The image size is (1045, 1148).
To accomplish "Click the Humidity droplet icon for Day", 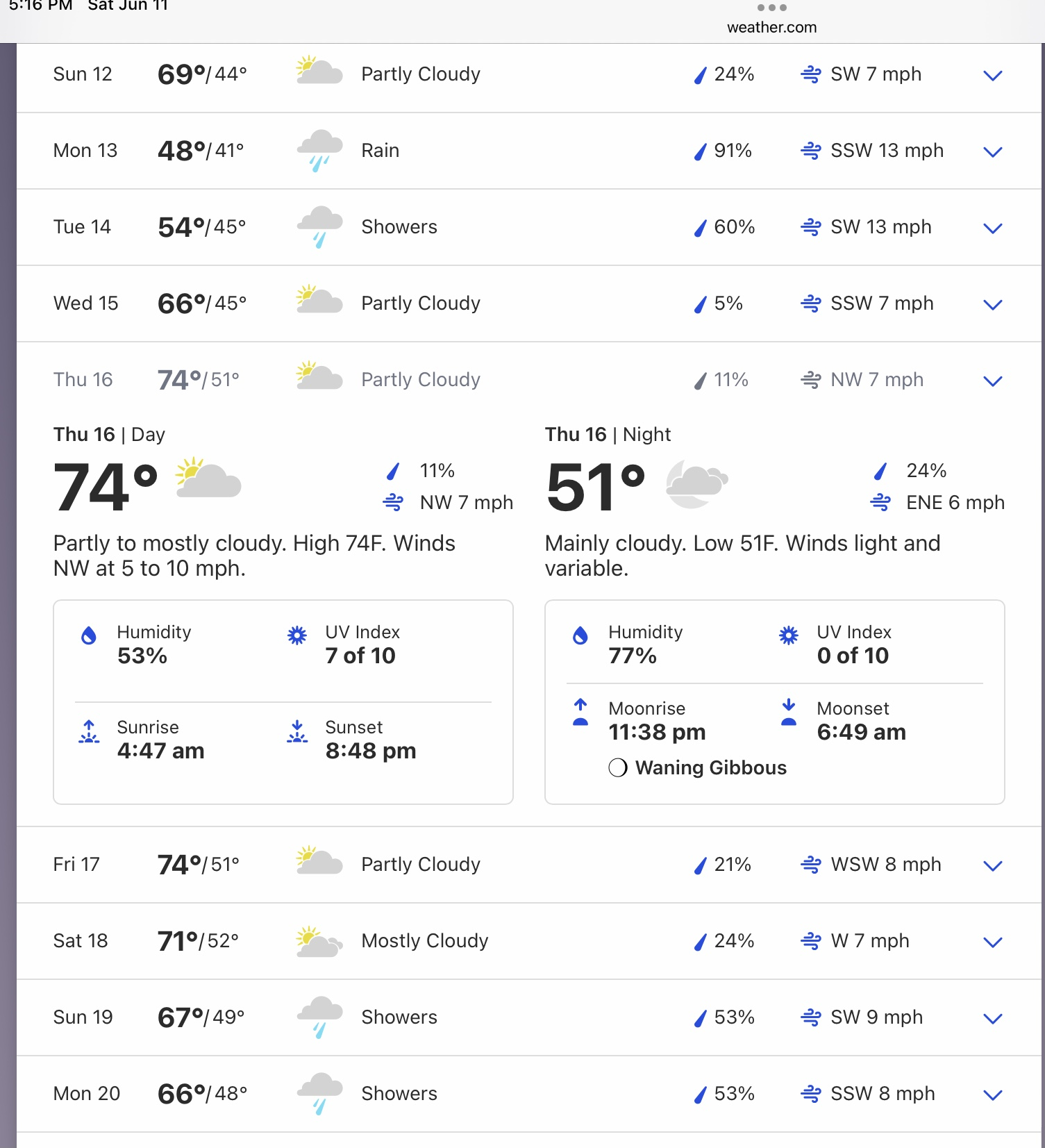I will click(x=89, y=635).
